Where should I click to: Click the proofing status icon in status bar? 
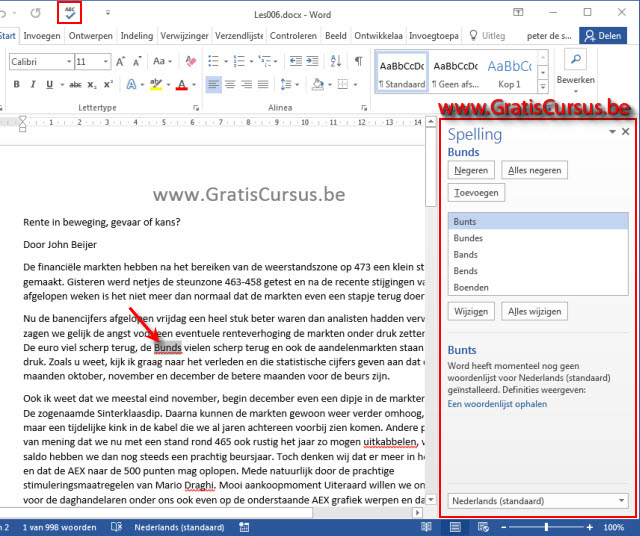(x=116, y=527)
